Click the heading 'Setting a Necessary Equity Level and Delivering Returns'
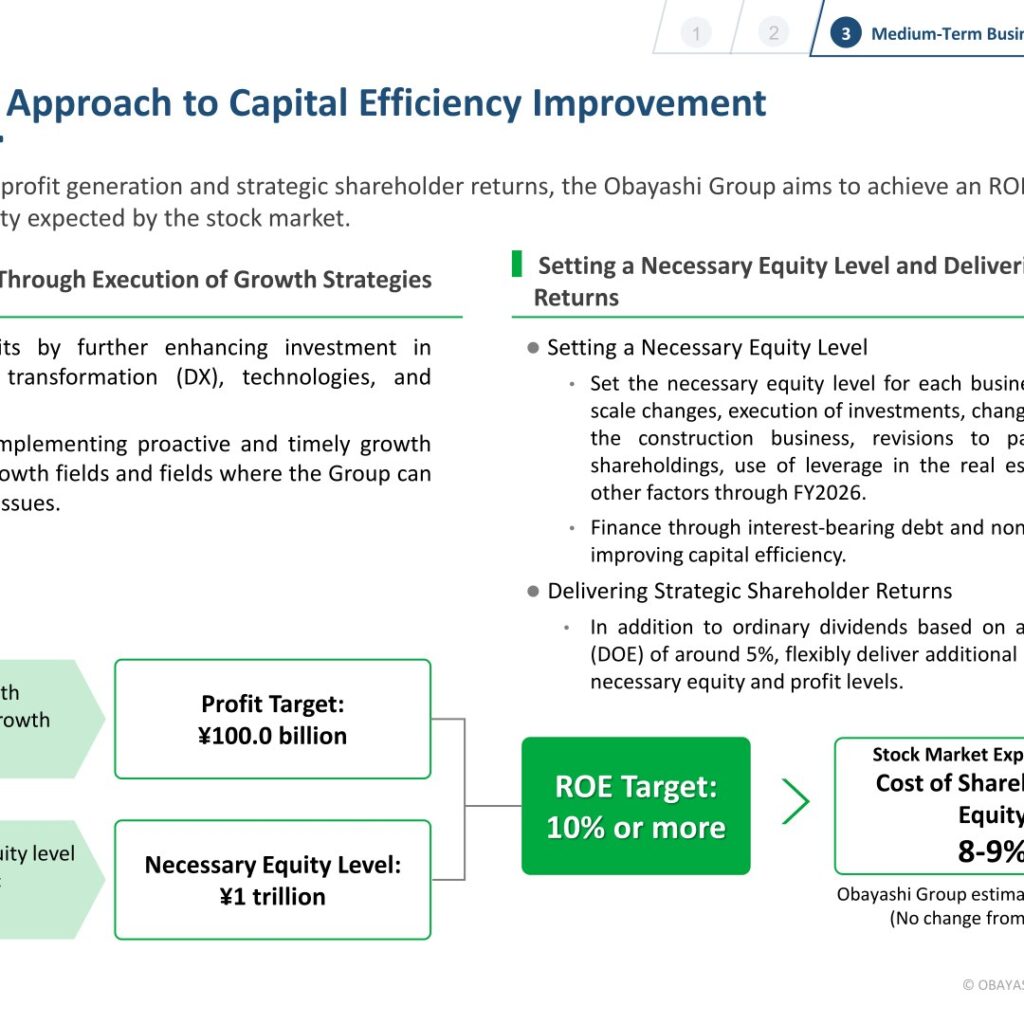Viewport: 1024px width, 1024px height. [x=777, y=281]
